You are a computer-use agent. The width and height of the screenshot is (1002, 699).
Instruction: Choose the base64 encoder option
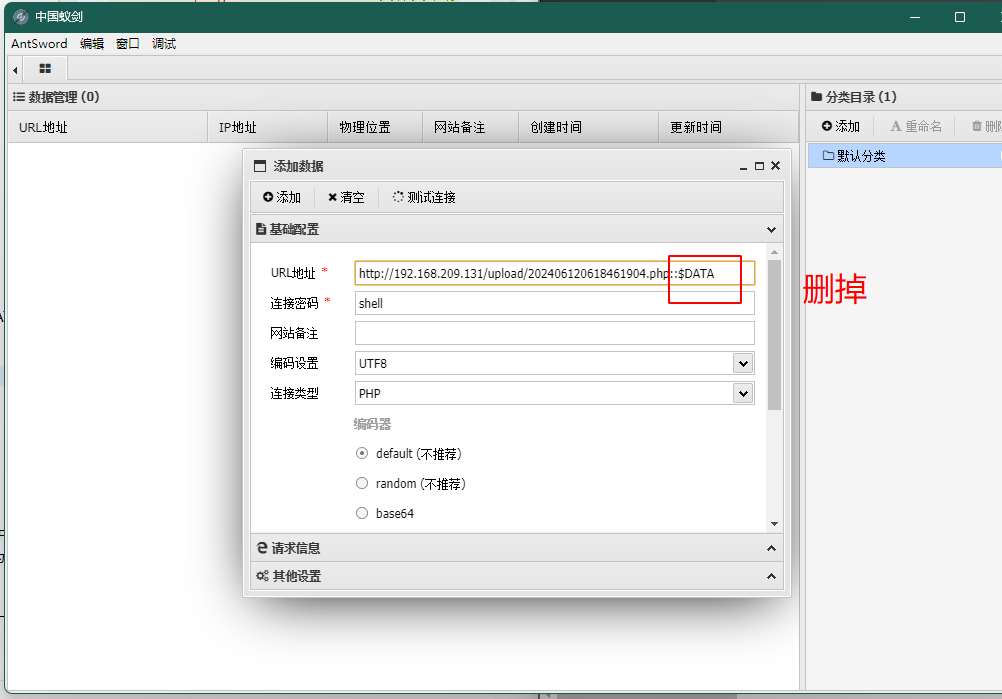click(x=361, y=513)
